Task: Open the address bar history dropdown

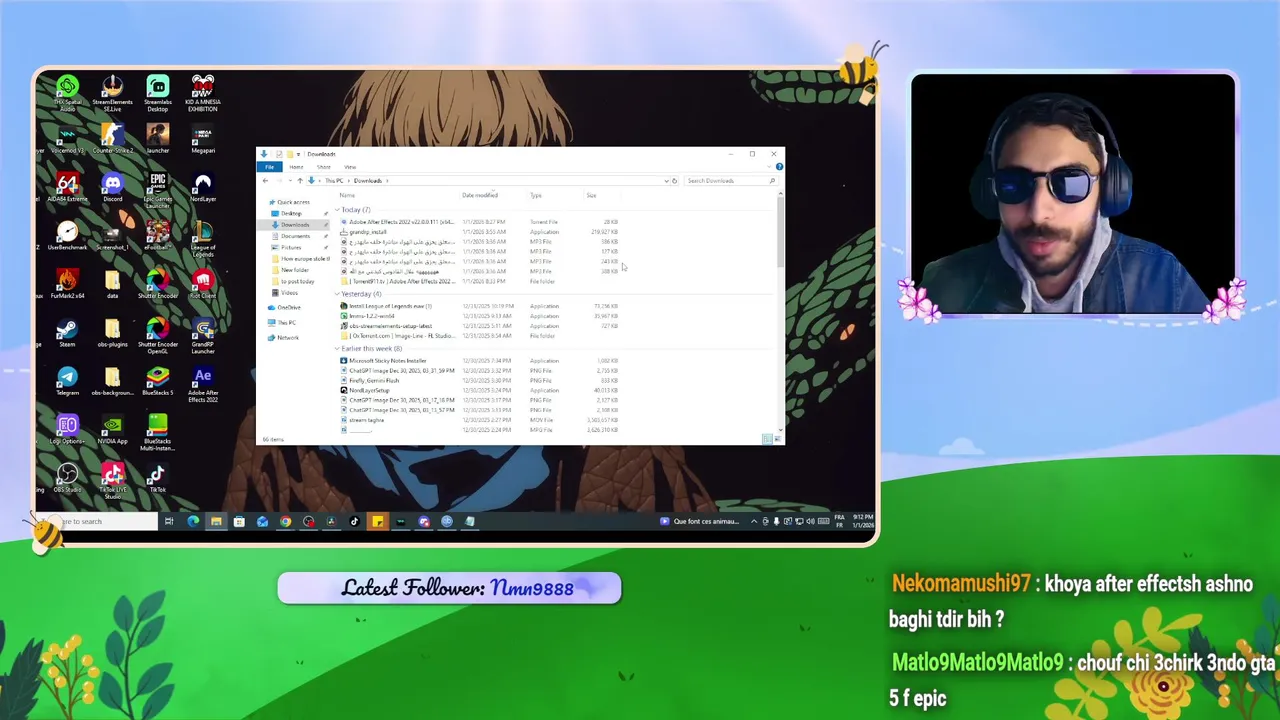Action: [666, 181]
